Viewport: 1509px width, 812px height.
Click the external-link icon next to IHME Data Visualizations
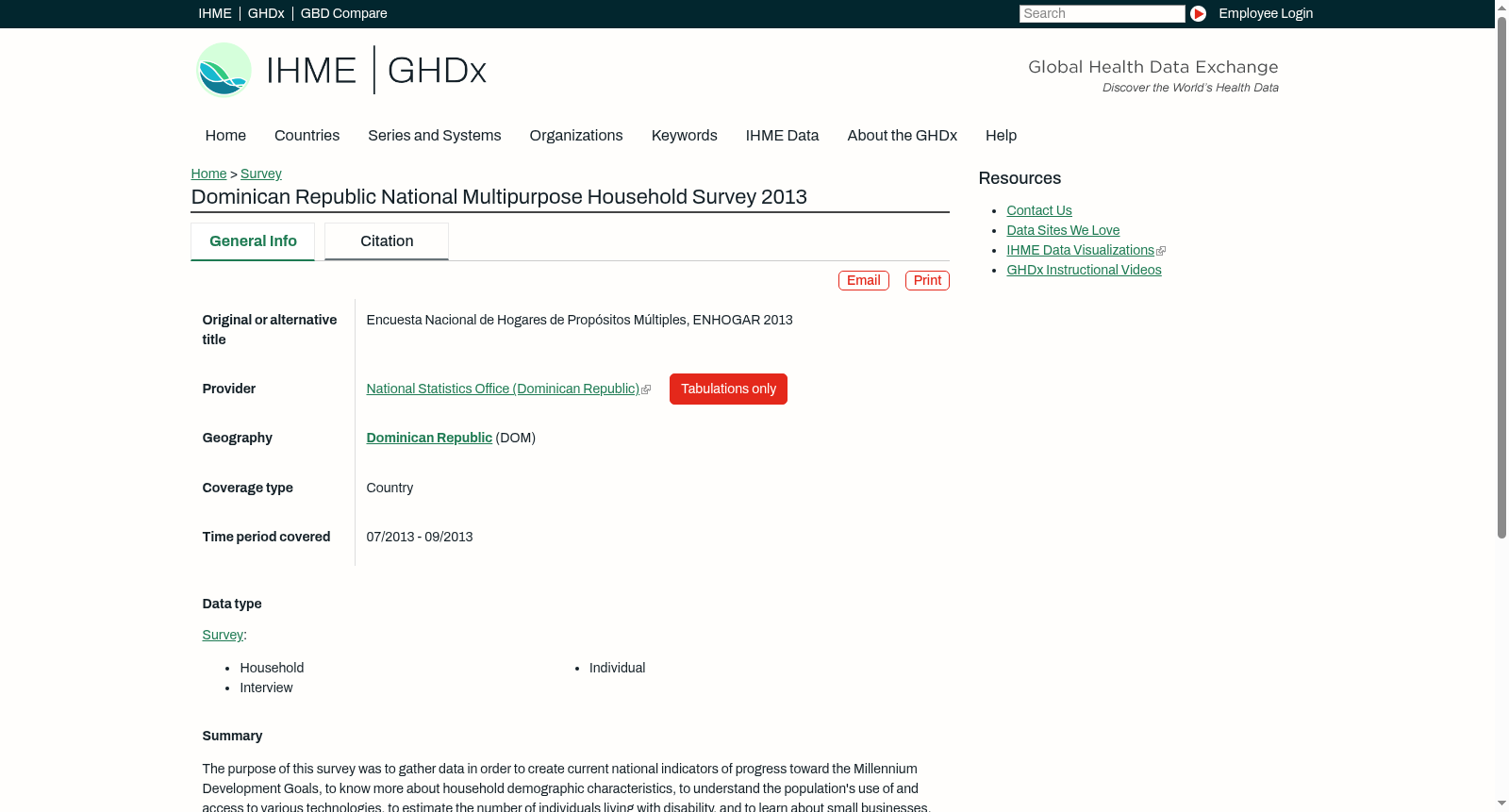pos(1161,251)
